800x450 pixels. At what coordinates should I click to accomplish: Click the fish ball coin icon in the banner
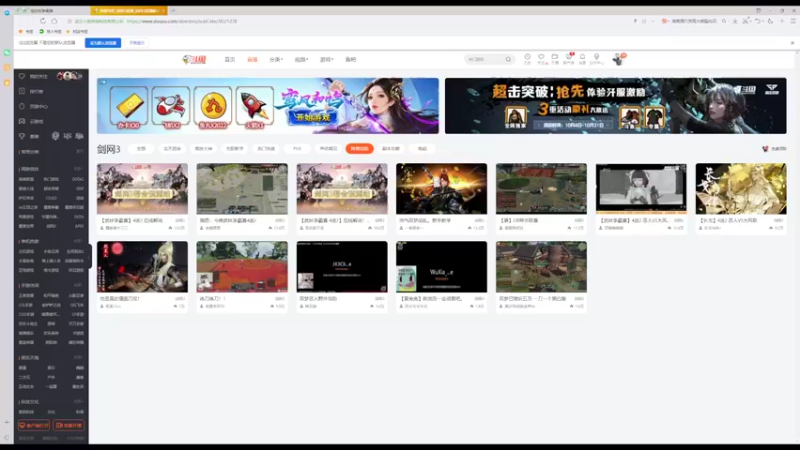[x=213, y=107]
